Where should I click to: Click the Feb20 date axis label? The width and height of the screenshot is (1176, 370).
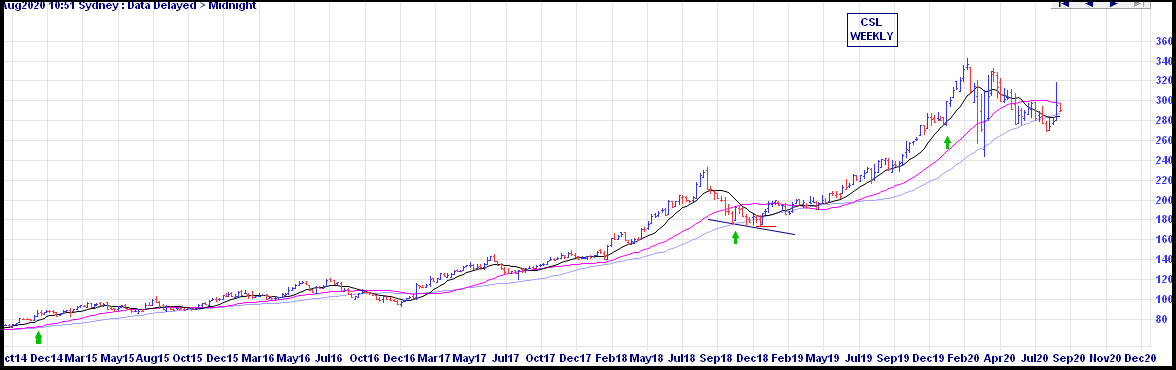click(964, 359)
